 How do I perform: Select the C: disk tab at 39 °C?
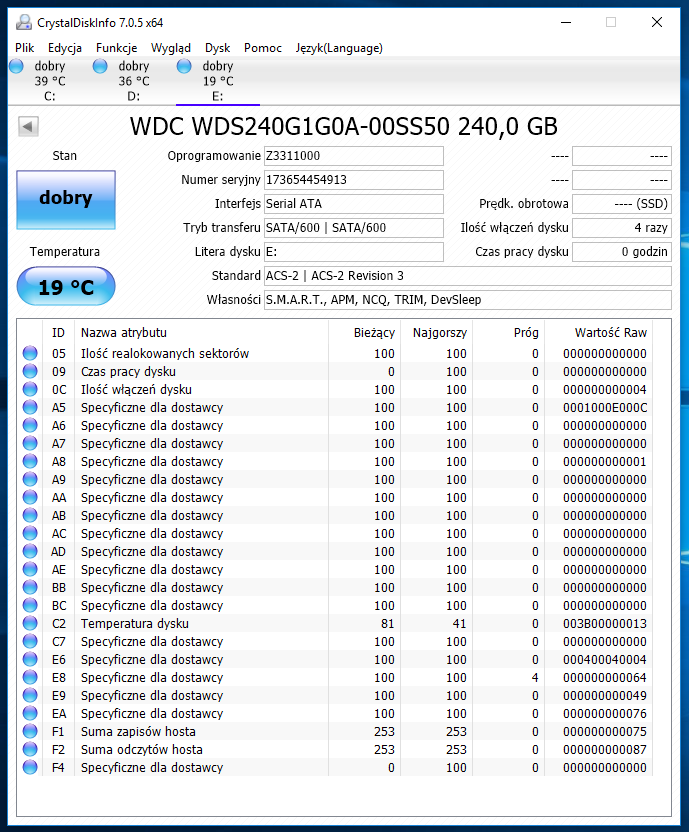click(50, 81)
